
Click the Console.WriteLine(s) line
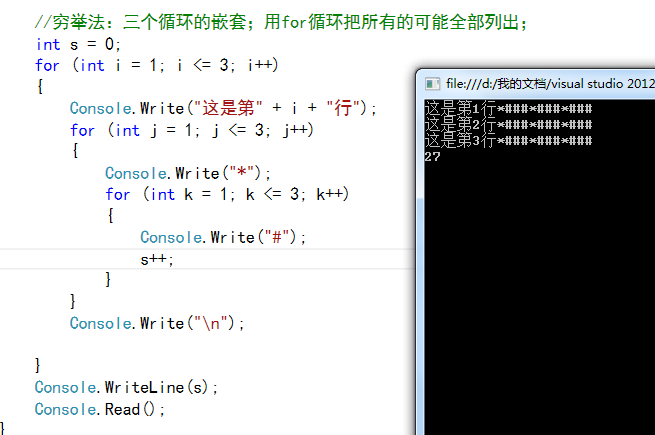126,387
